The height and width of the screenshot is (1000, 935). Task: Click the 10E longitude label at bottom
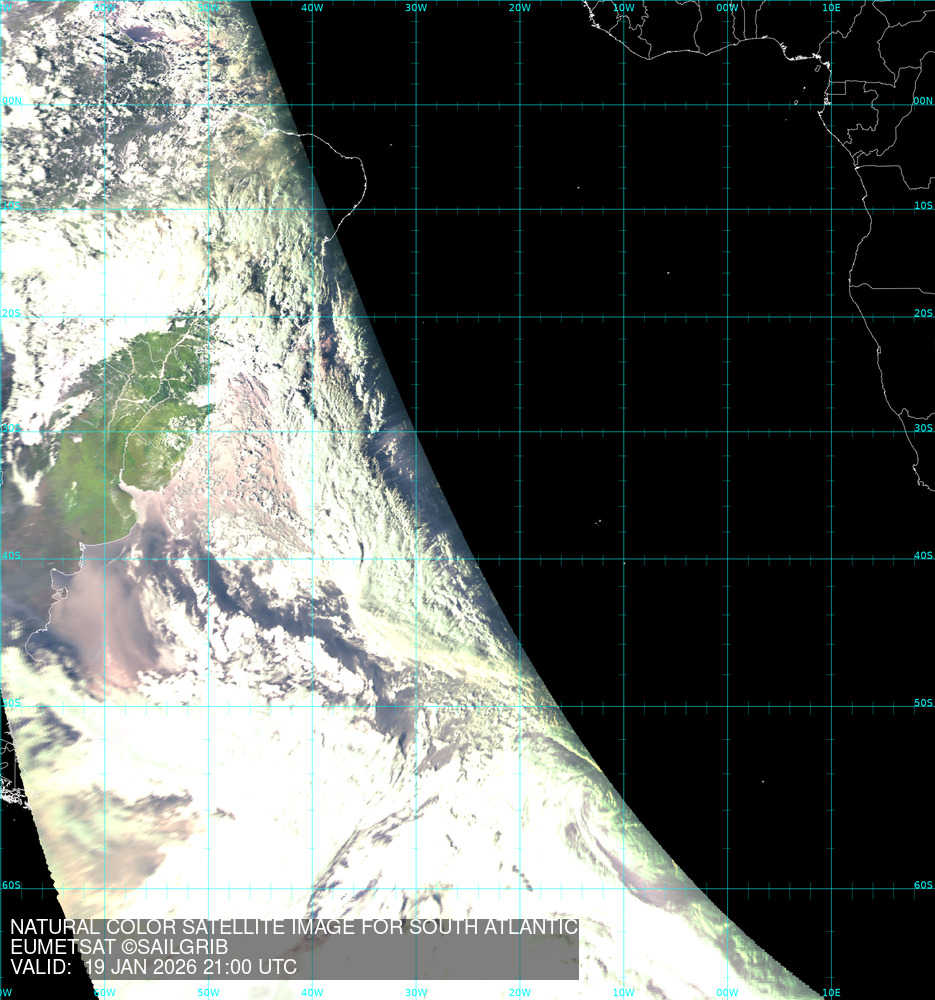831,993
